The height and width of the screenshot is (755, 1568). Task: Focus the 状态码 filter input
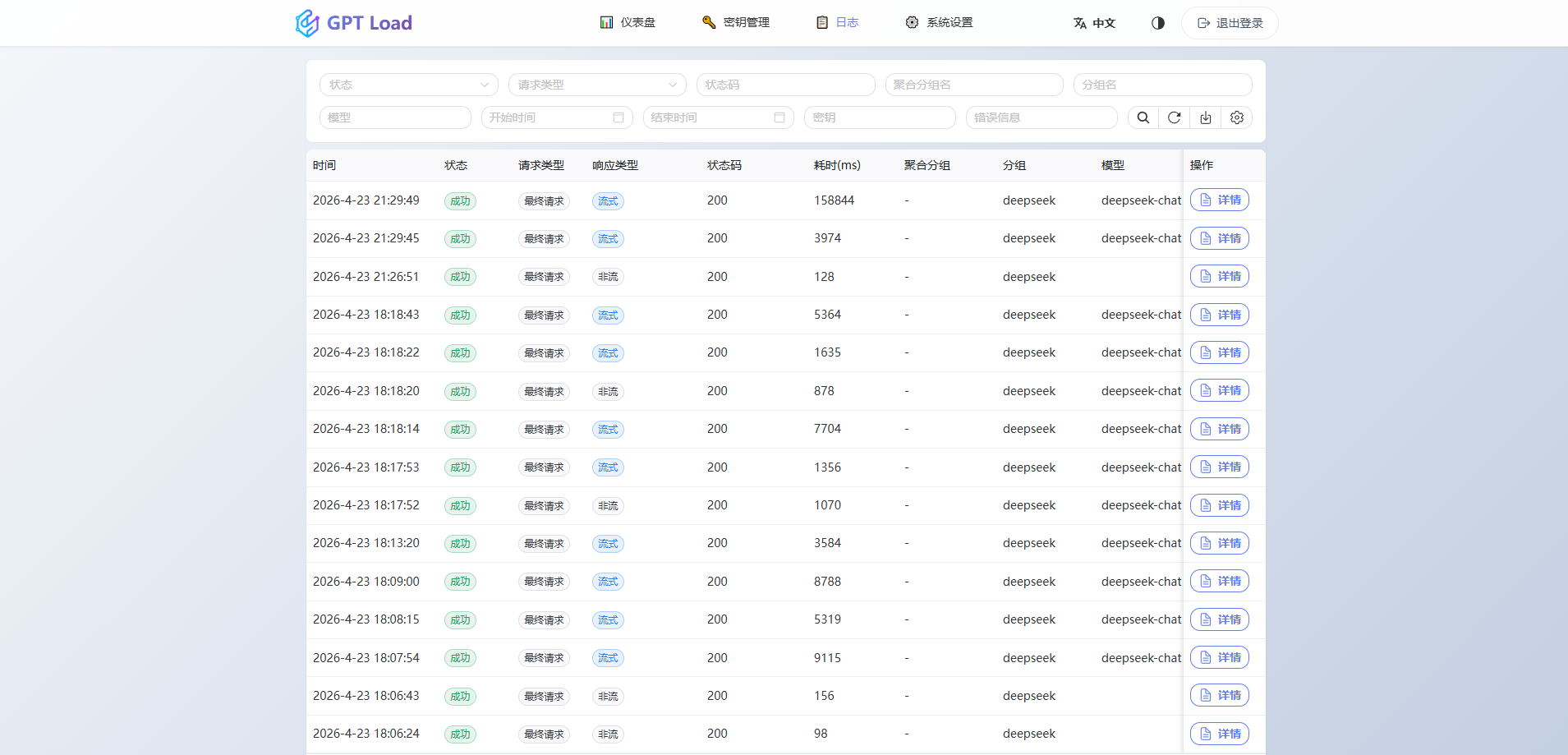786,85
